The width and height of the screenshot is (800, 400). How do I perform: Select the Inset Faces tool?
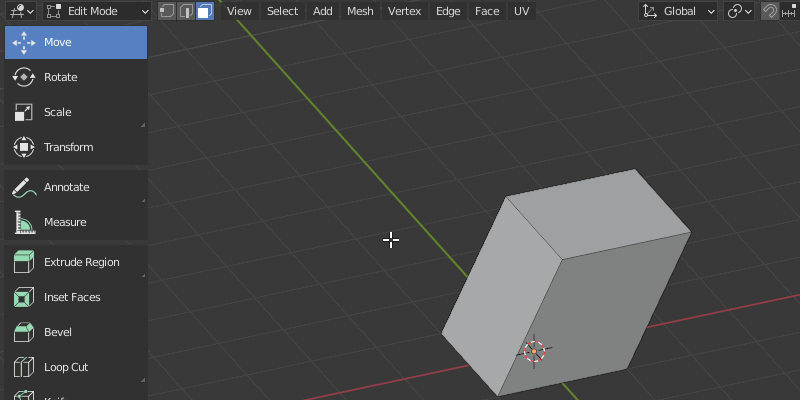(x=76, y=297)
